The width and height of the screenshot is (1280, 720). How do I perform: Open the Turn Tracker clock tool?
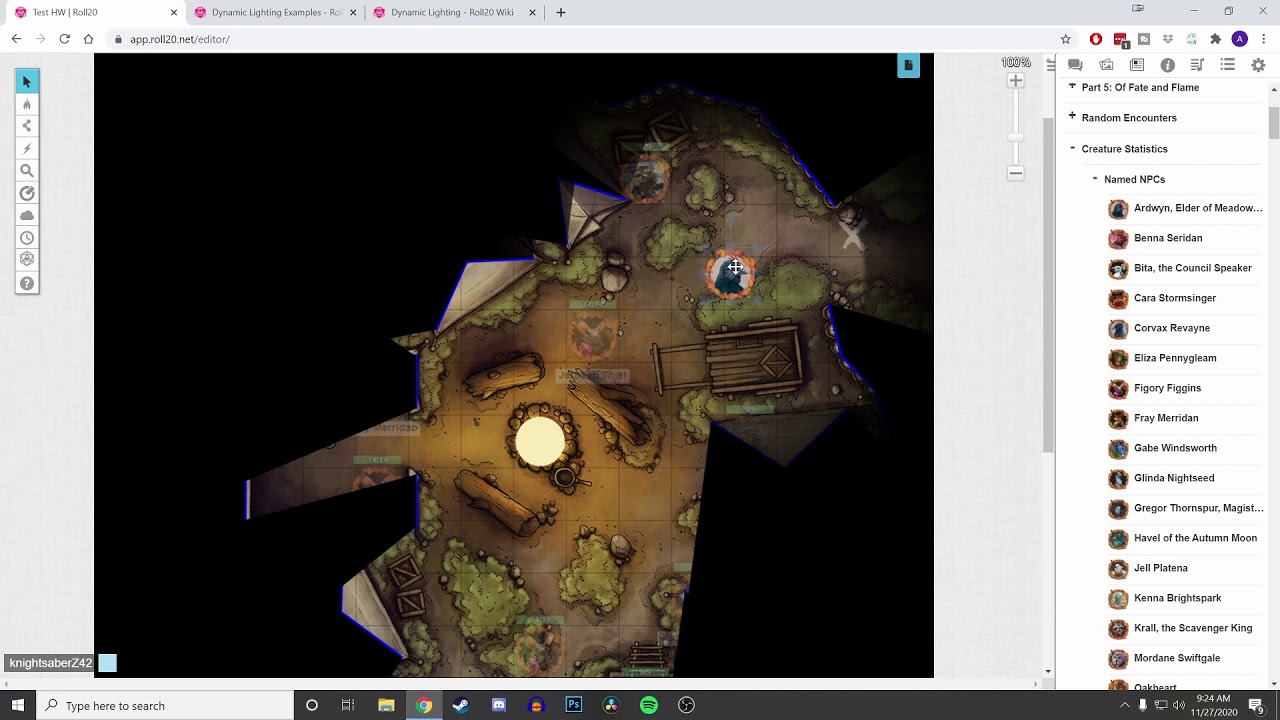point(27,238)
